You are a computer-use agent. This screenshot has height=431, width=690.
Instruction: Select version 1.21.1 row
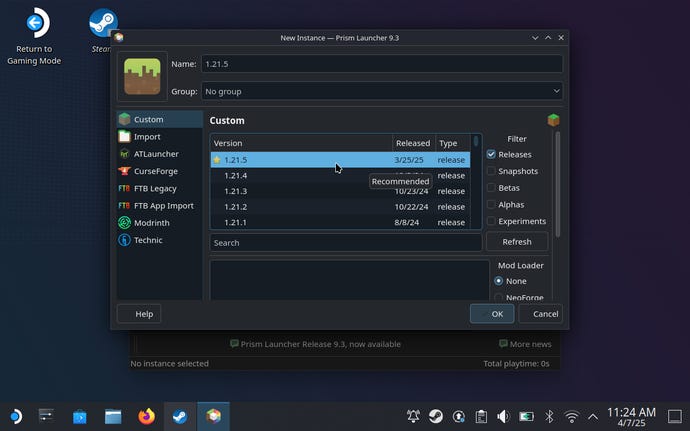point(340,222)
